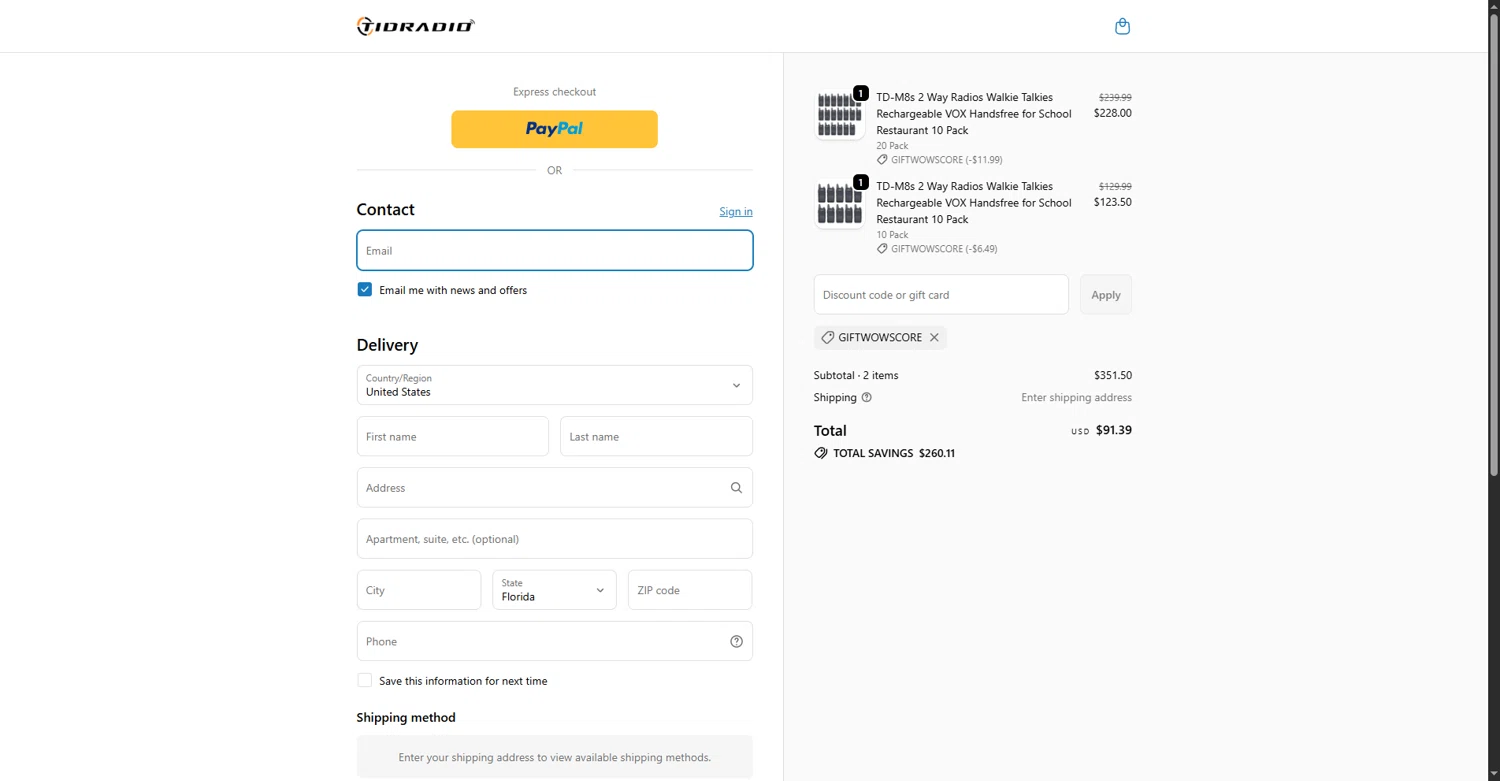
Task: Click the First name field
Action: point(452,437)
